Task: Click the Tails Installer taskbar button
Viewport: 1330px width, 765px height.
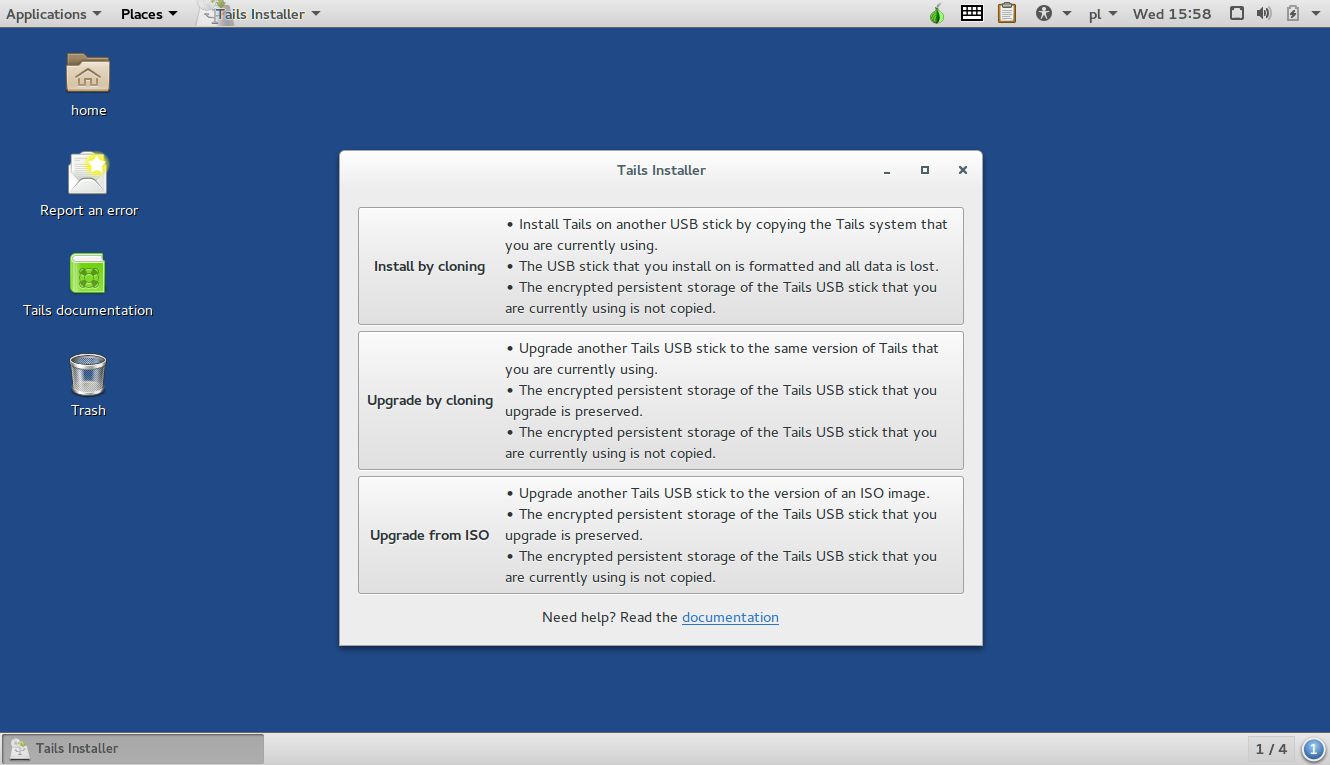Action: 133,748
